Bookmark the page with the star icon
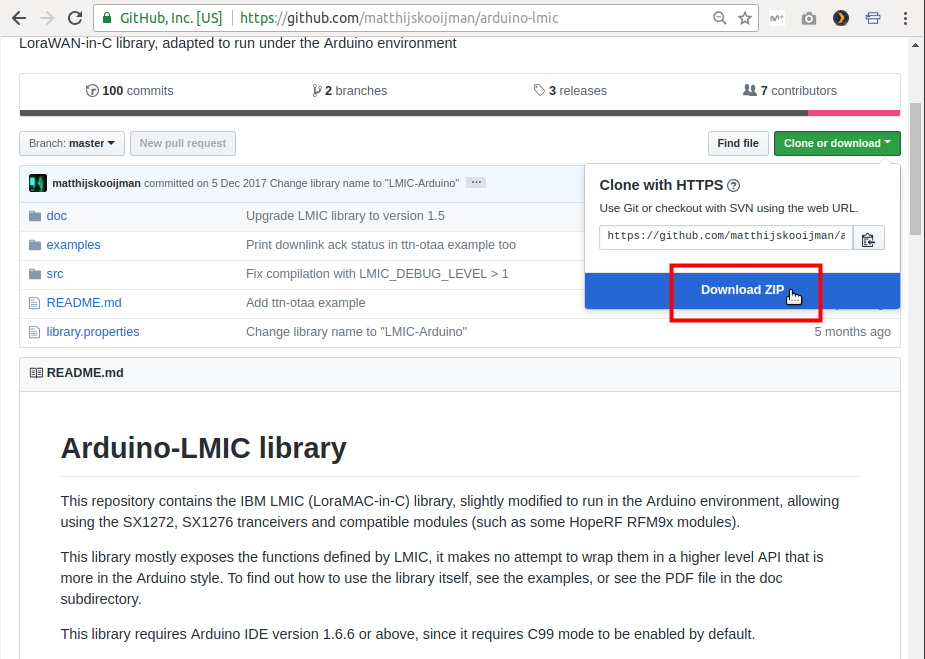The width and height of the screenshot is (925, 659). [744, 18]
